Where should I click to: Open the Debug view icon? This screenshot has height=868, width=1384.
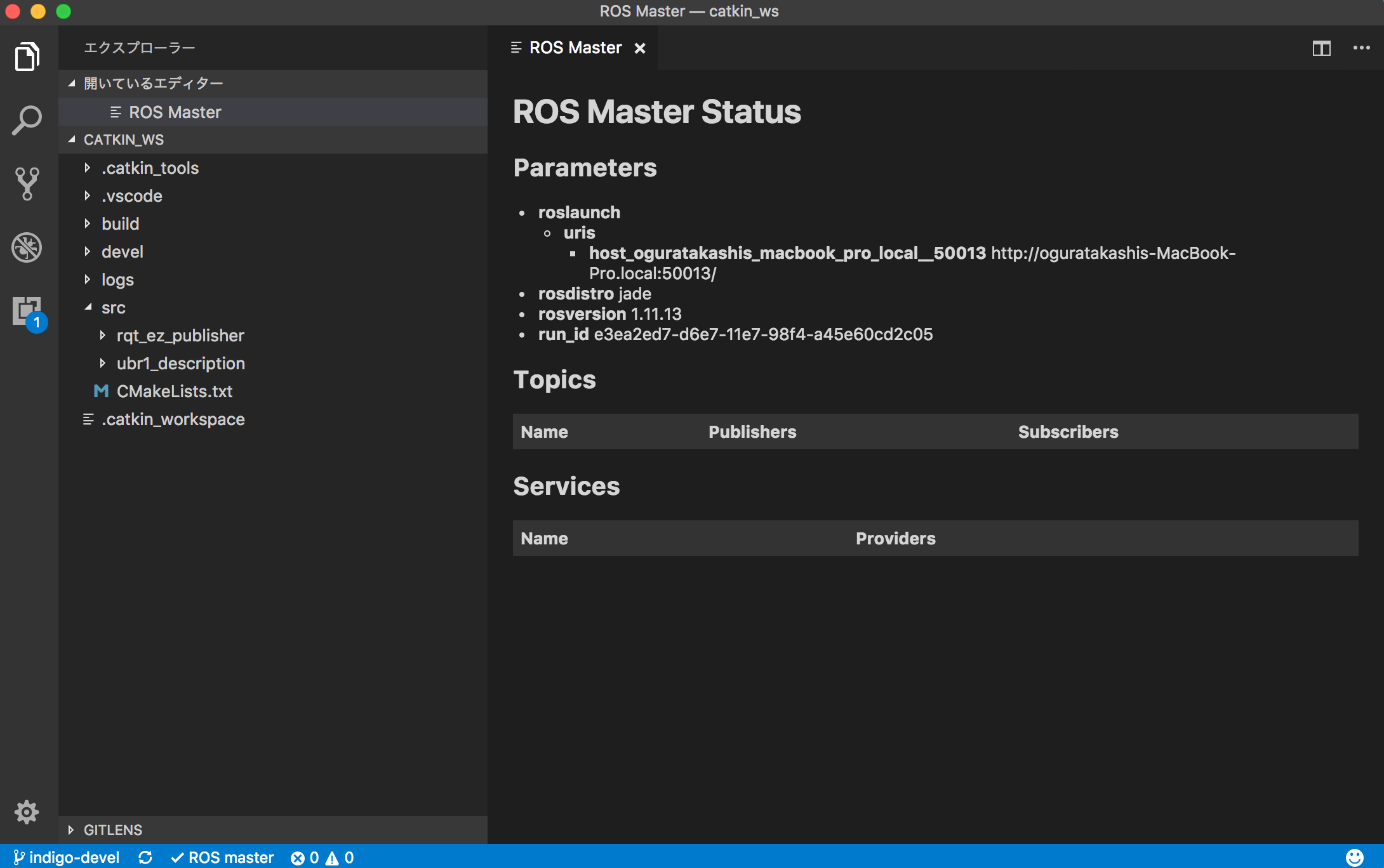pyautogui.click(x=27, y=247)
